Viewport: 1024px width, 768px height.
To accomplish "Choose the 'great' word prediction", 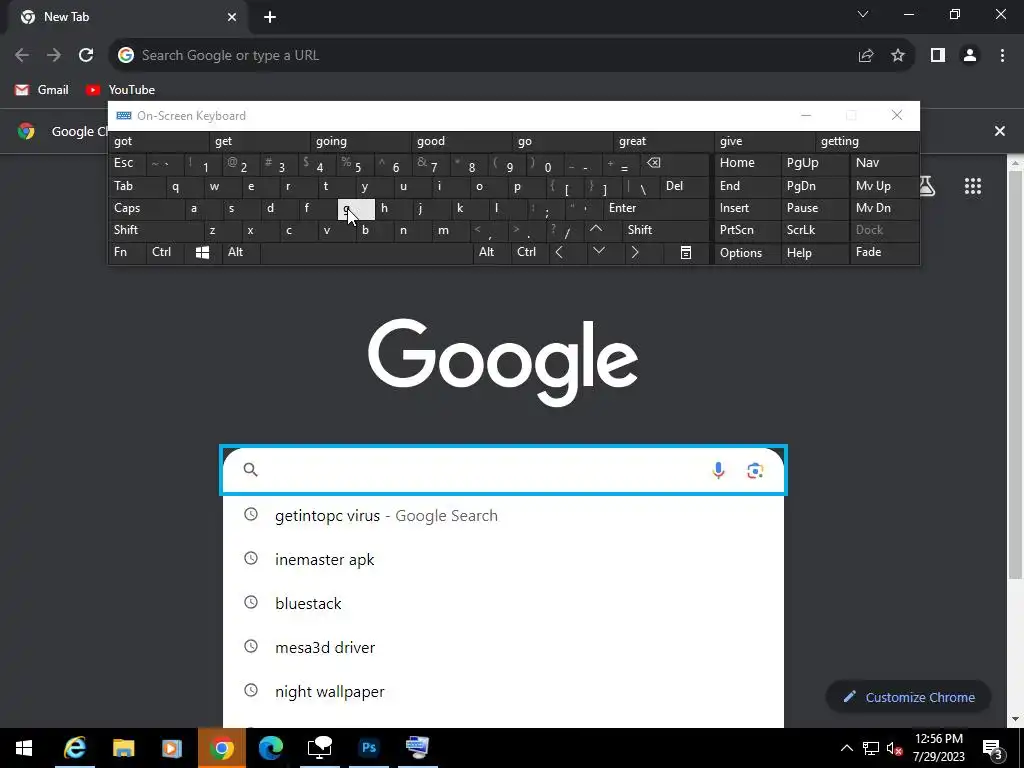I will 664,141.
